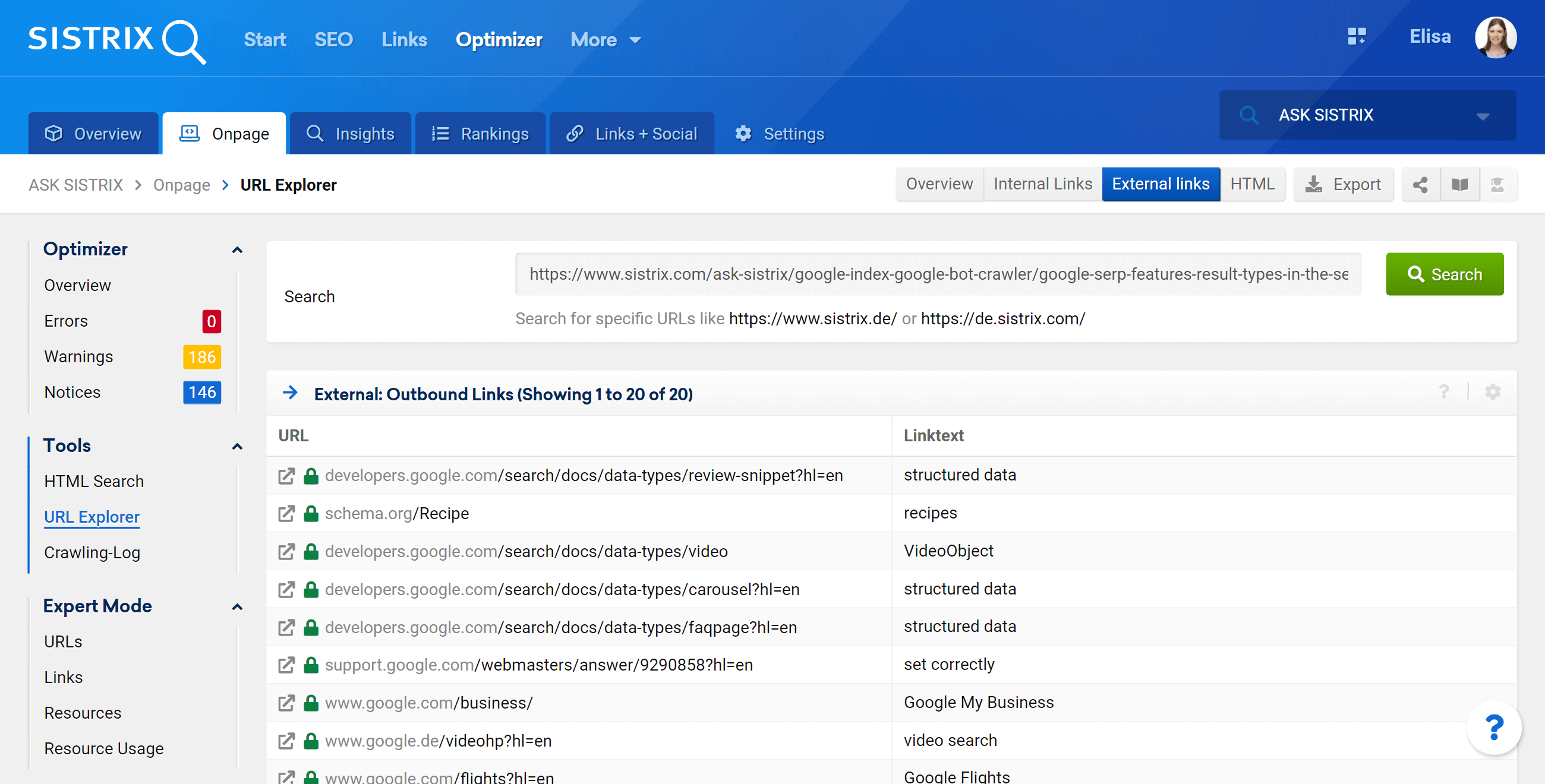
Task: Open URLs under Expert Mode
Action: [63, 642]
